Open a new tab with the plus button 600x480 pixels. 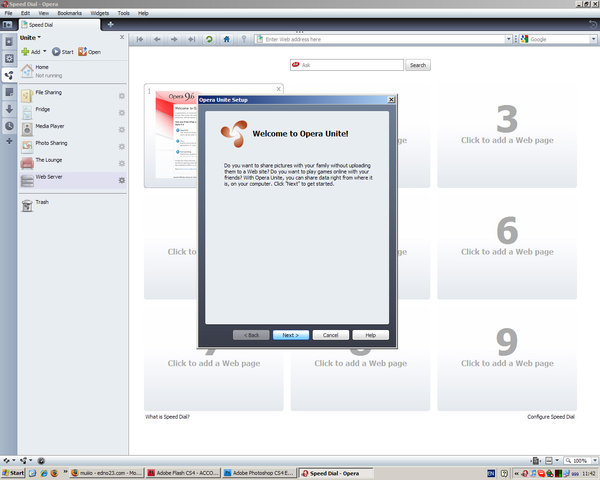point(111,24)
